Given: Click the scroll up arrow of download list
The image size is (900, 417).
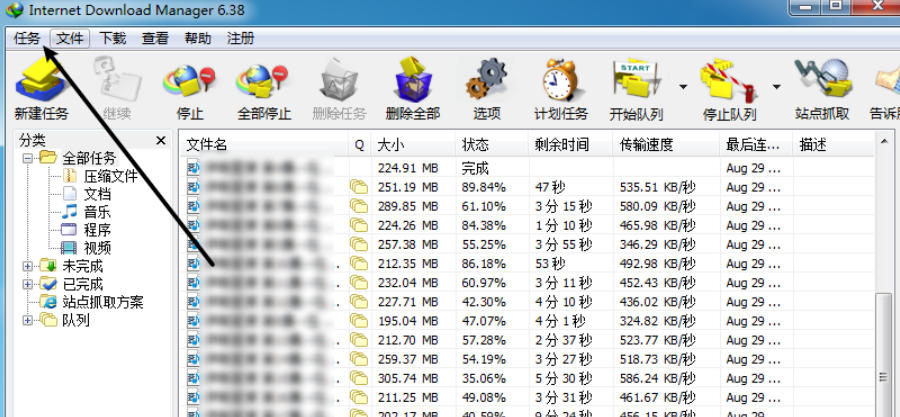Looking at the screenshot, I should pos(883,141).
